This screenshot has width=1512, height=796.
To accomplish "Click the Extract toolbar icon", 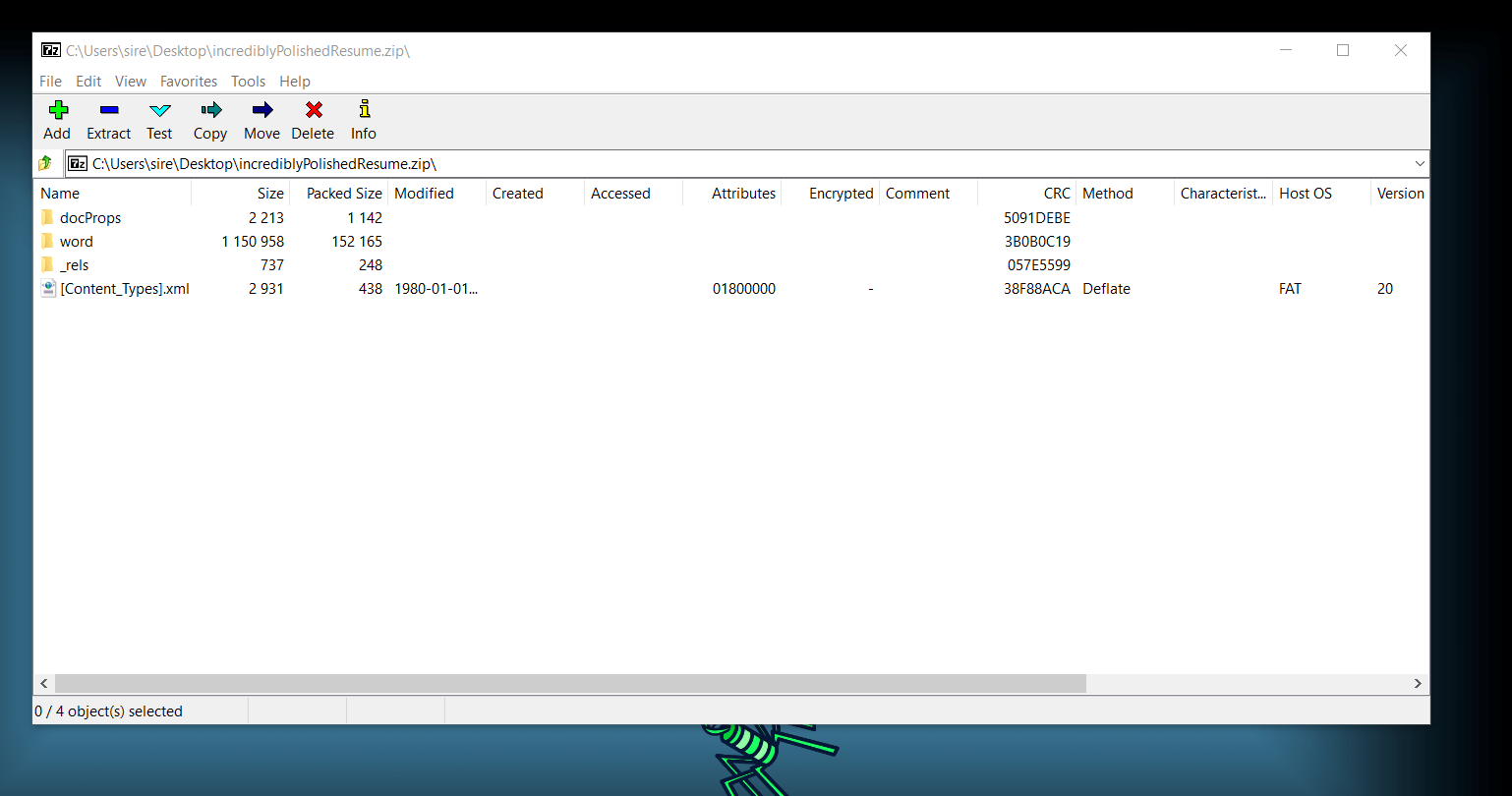I will pyautogui.click(x=109, y=110).
